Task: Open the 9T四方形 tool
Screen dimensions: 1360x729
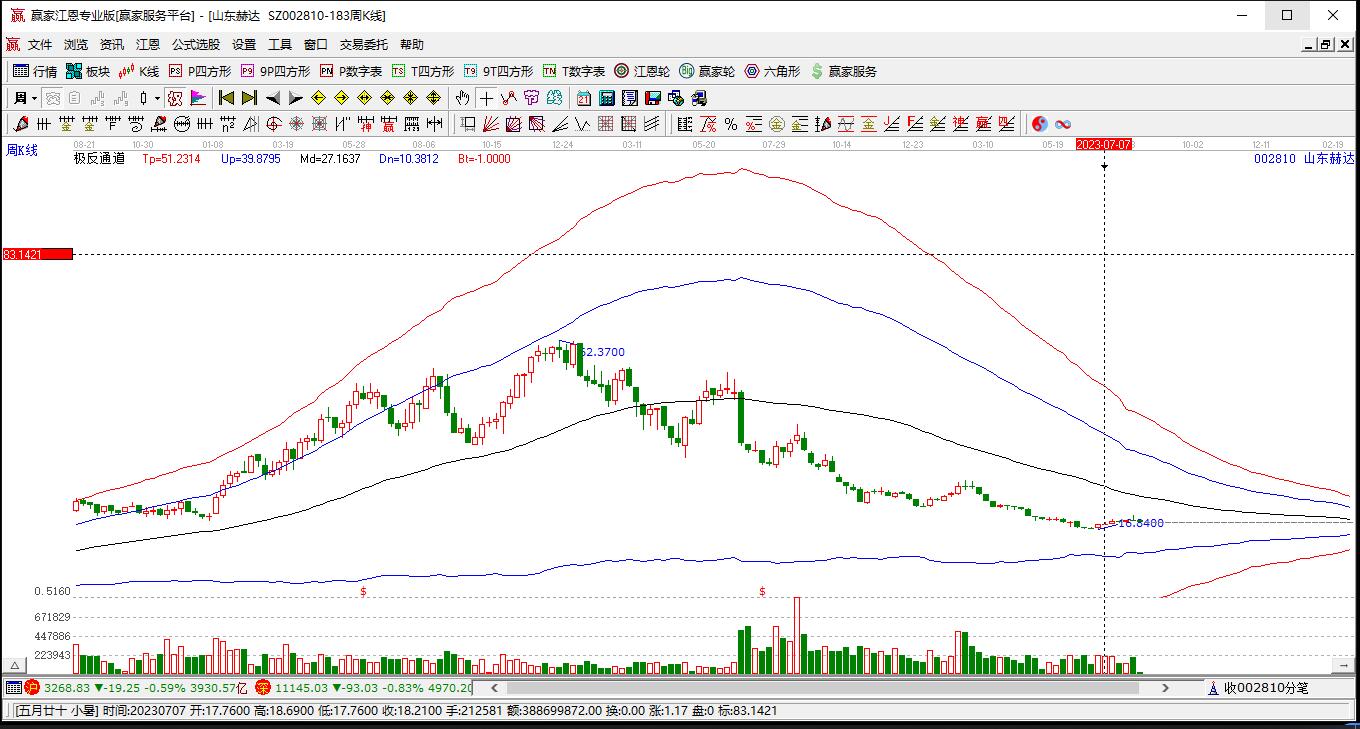Action: click(x=499, y=71)
